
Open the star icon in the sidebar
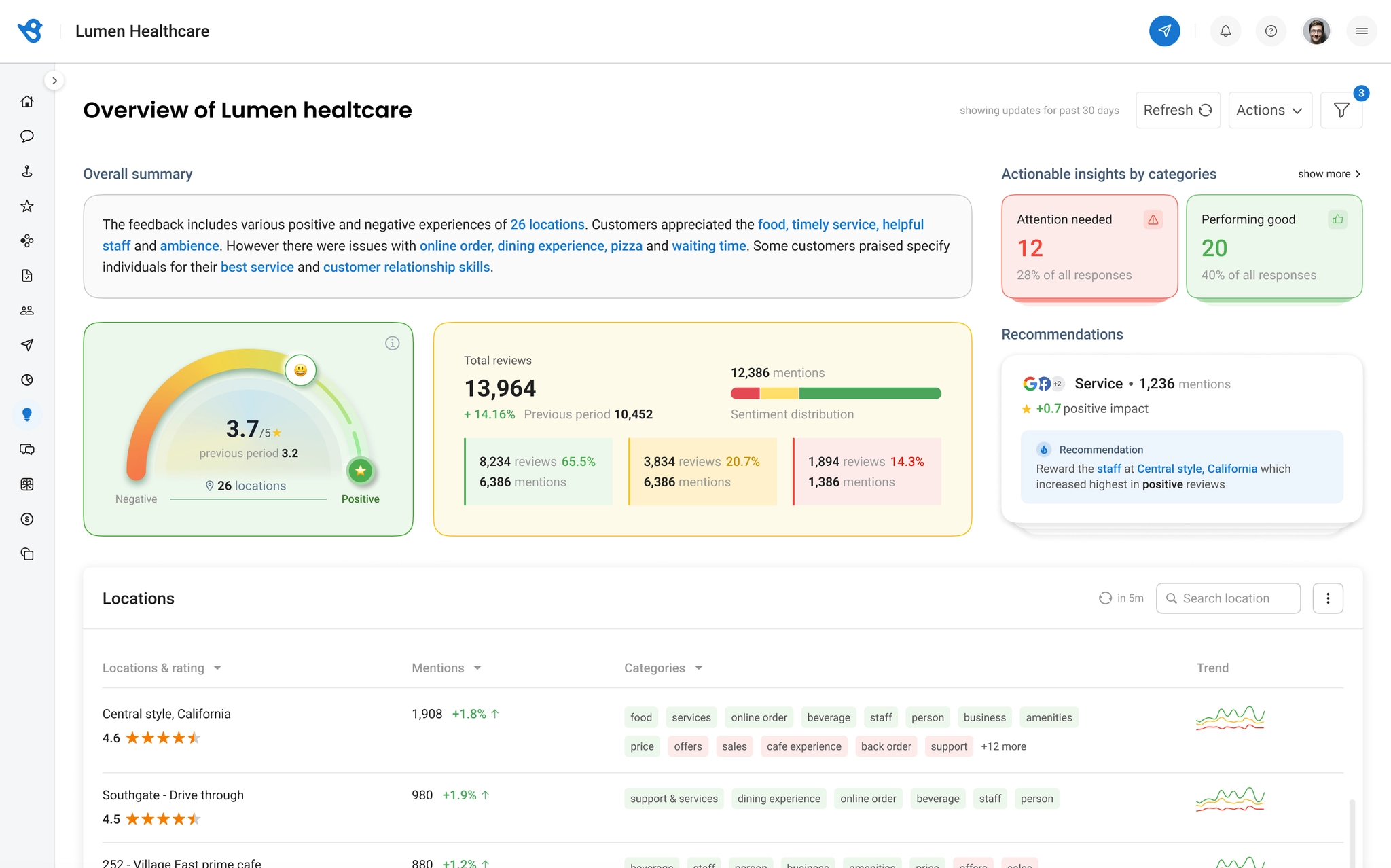(27, 206)
